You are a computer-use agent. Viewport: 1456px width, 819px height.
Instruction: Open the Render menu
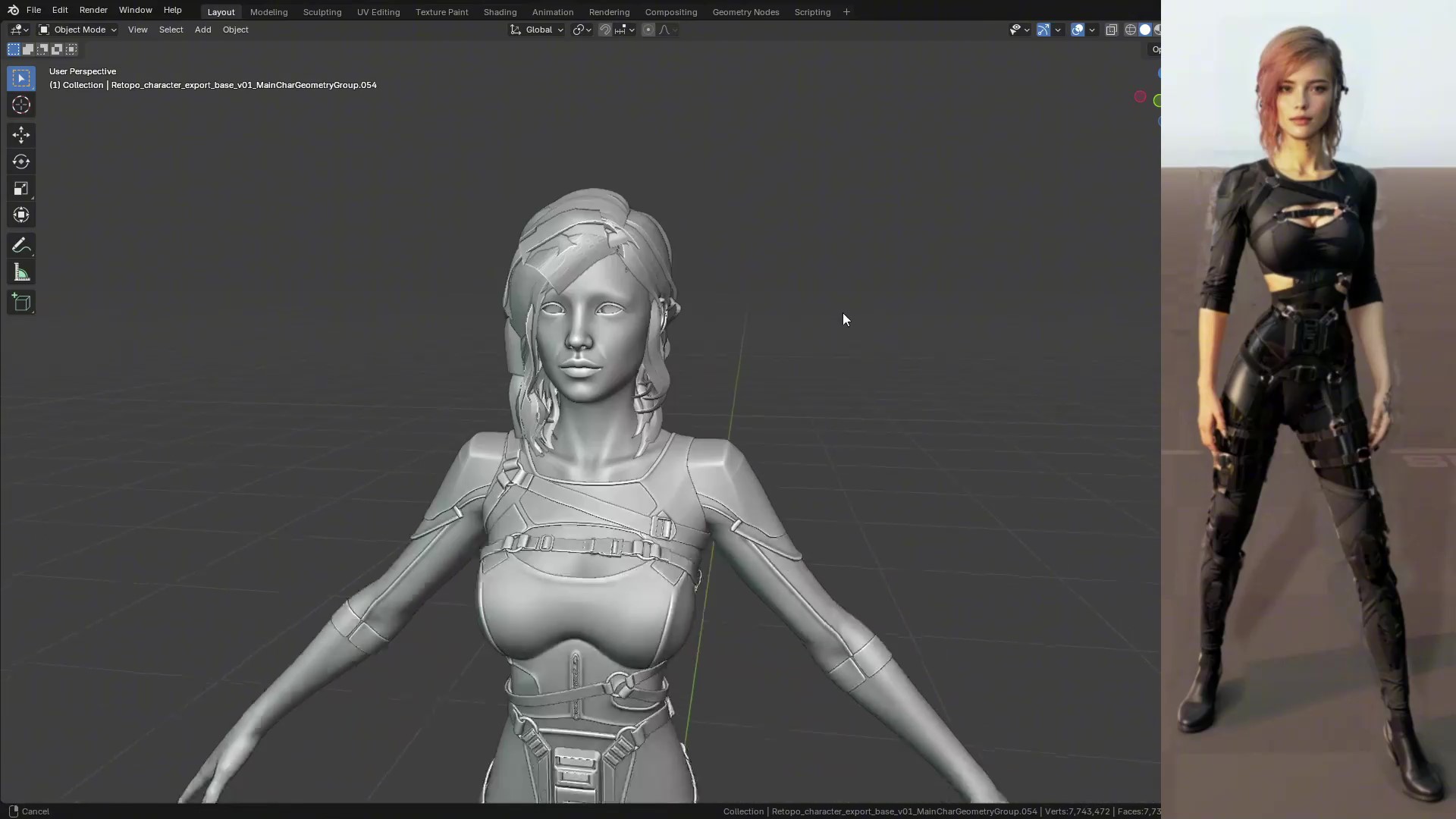tap(93, 10)
